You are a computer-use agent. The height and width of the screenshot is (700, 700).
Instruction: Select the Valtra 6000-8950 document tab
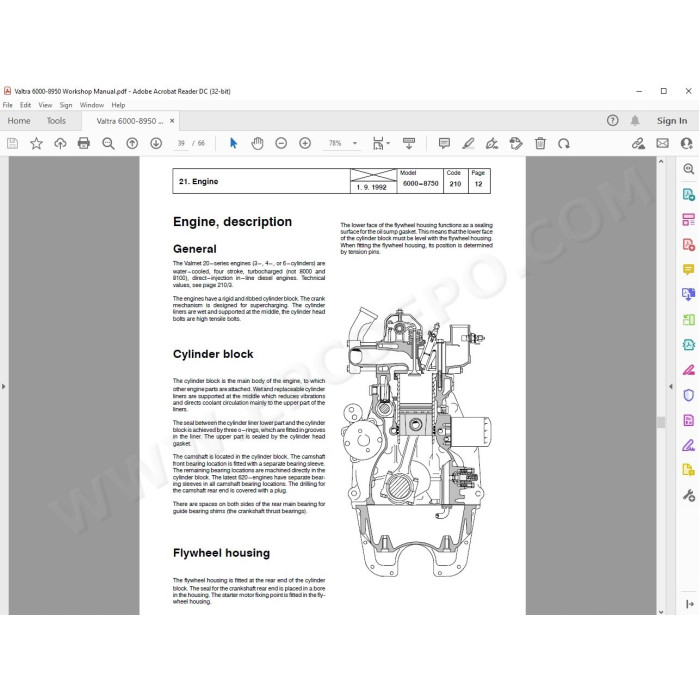[x=130, y=121]
